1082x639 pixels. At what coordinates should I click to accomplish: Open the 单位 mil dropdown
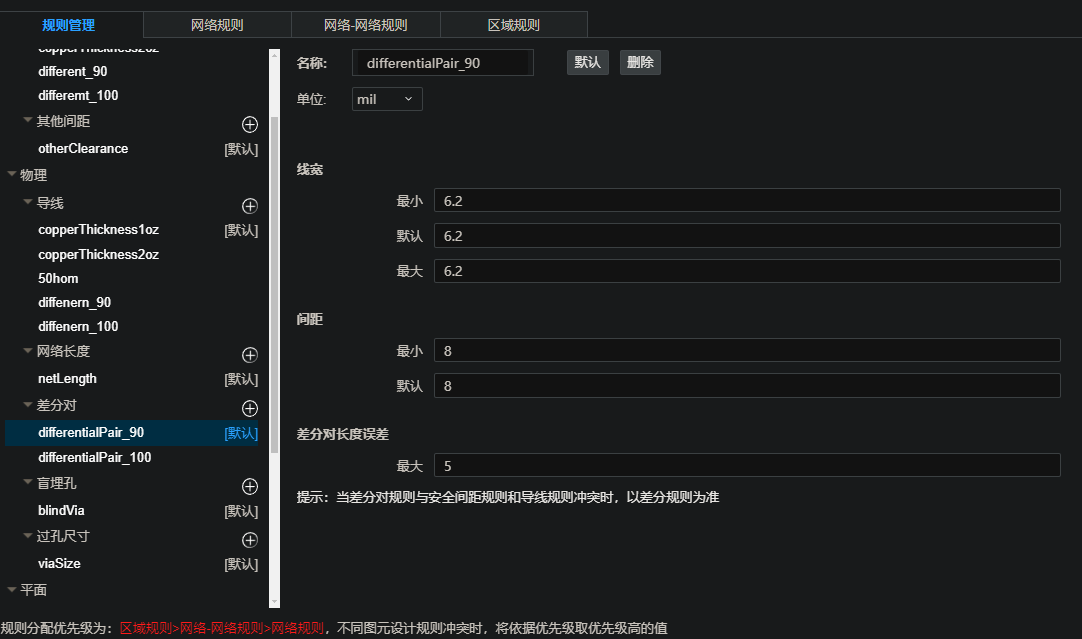click(387, 99)
